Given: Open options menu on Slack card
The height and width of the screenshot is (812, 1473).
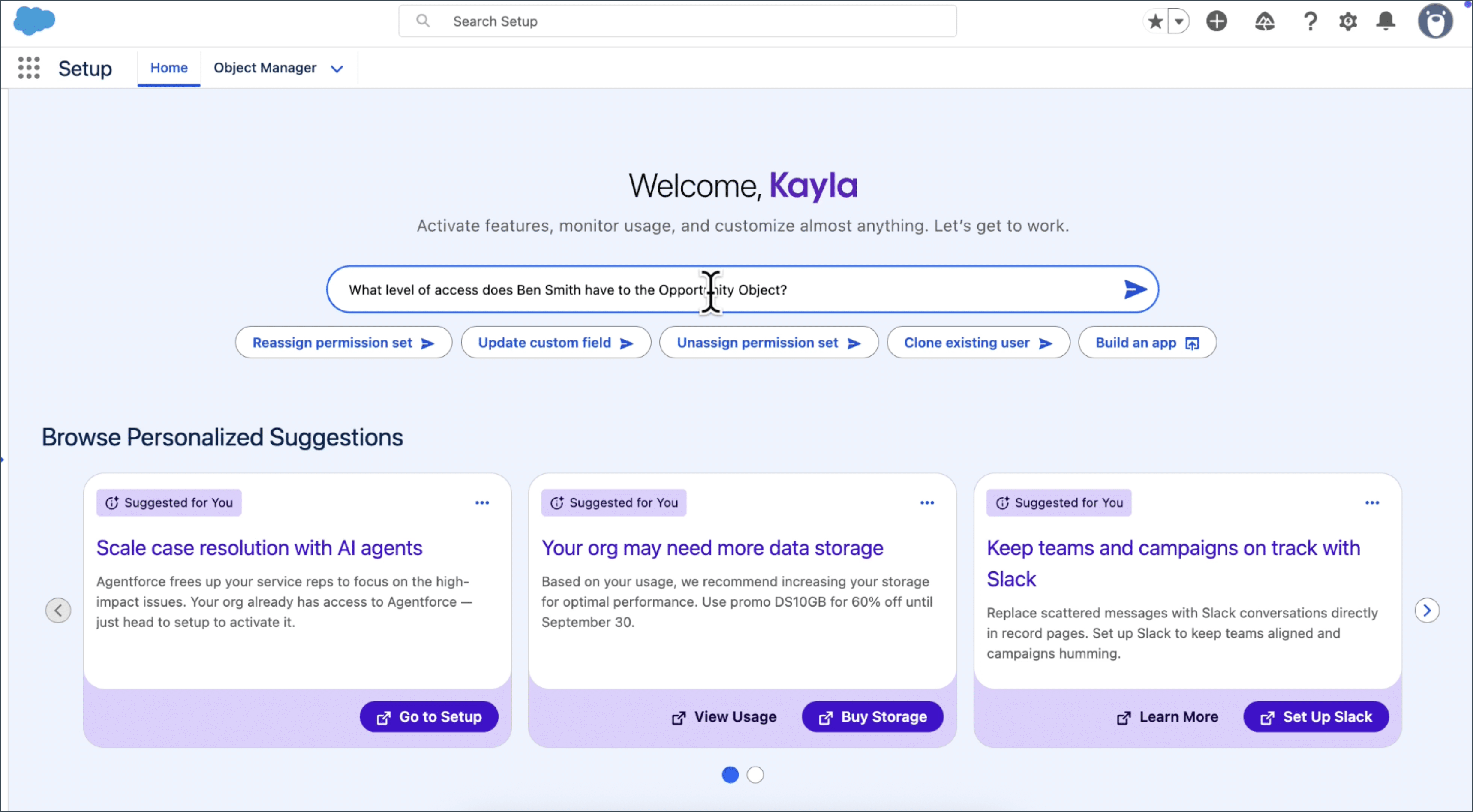Looking at the screenshot, I should (x=1372, y=502).
